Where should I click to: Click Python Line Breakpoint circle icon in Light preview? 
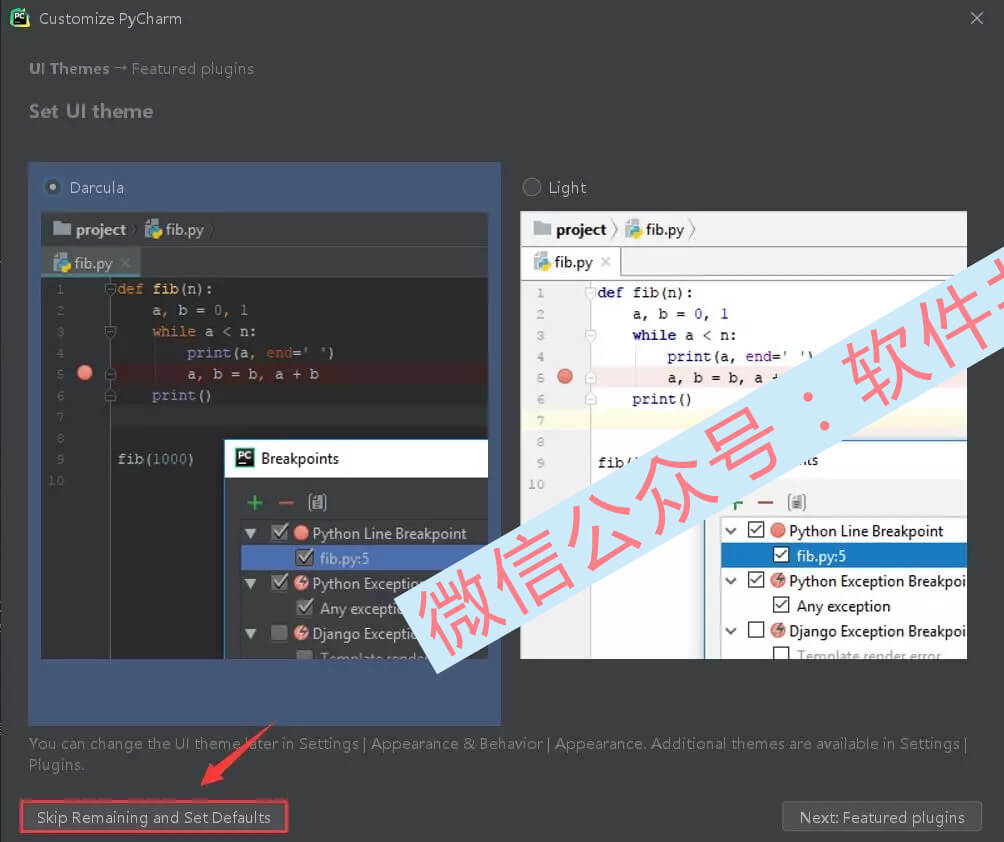[x=778, y=530]
